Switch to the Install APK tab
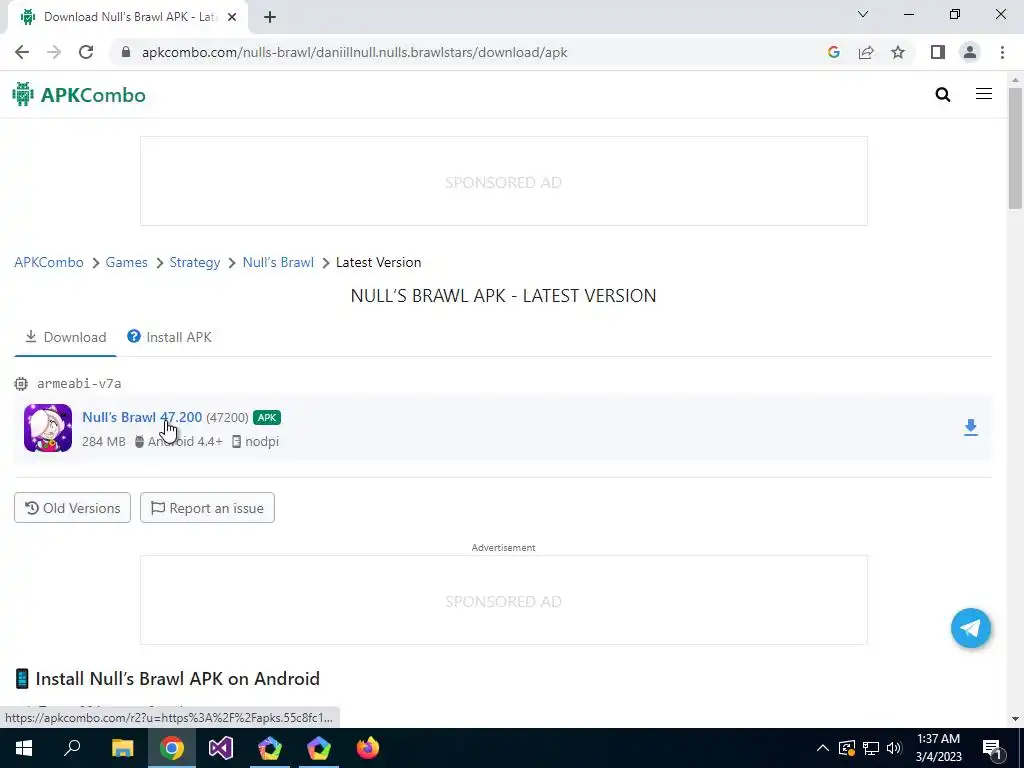 pyautogui.click(x=170, y=337)
